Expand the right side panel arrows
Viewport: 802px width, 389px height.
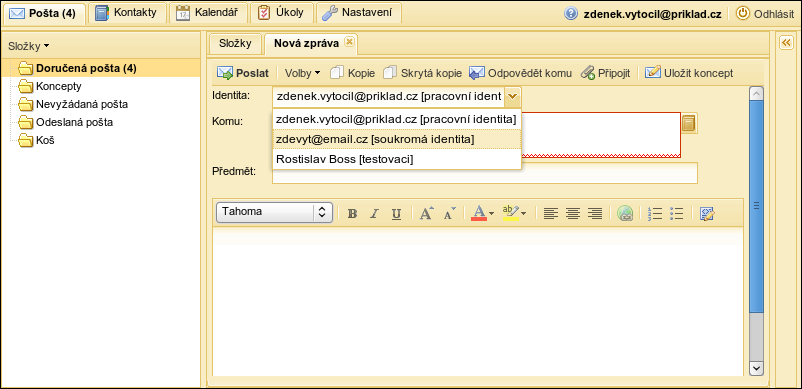coord(786,44)
